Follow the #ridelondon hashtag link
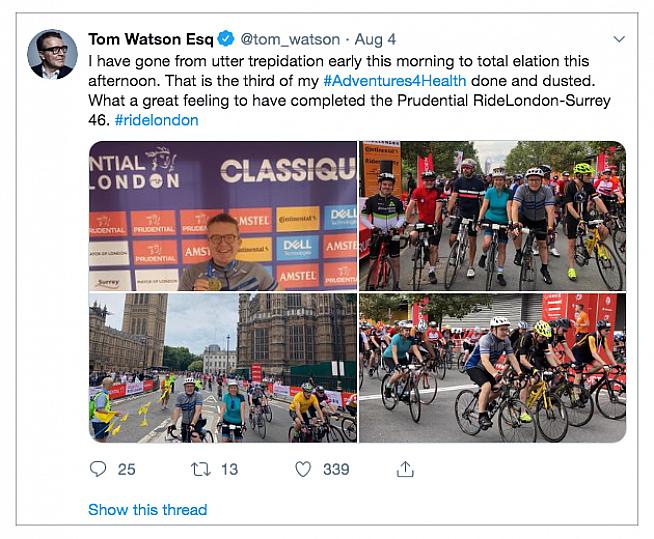Viewport: 654px width, 539px height. pos(156,120)
